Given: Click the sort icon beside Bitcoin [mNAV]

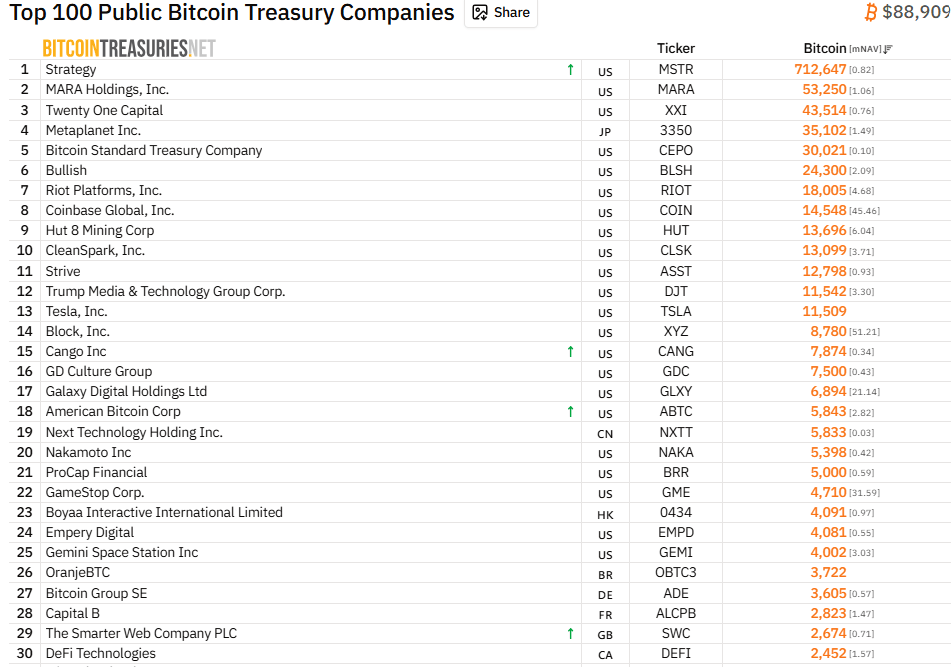Looking at the screenshot, I should 886,48.
